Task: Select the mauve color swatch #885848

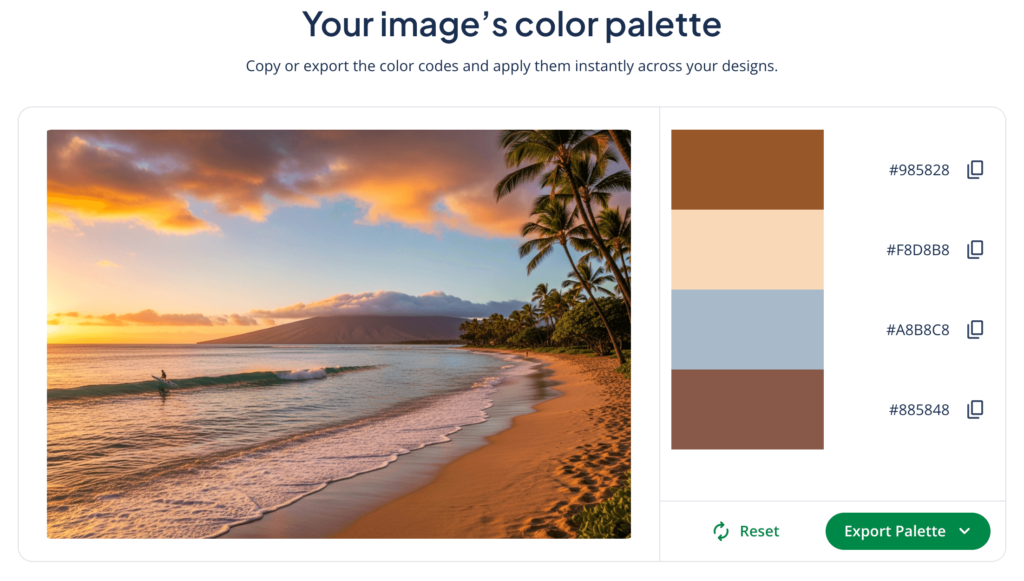Action: (747, 409)
